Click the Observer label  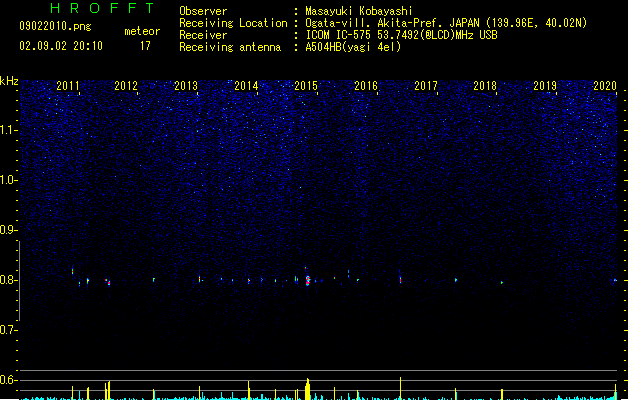pos(203,11)
